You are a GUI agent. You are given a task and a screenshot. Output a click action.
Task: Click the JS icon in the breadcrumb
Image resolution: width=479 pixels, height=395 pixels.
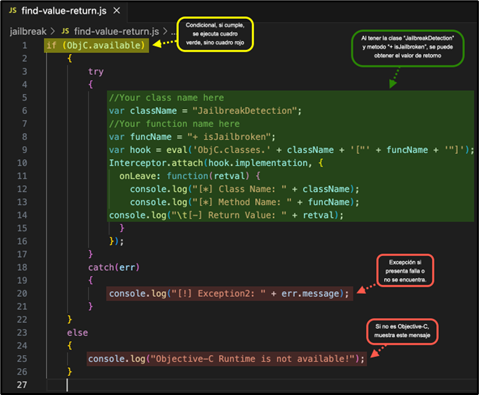point(65,31)
